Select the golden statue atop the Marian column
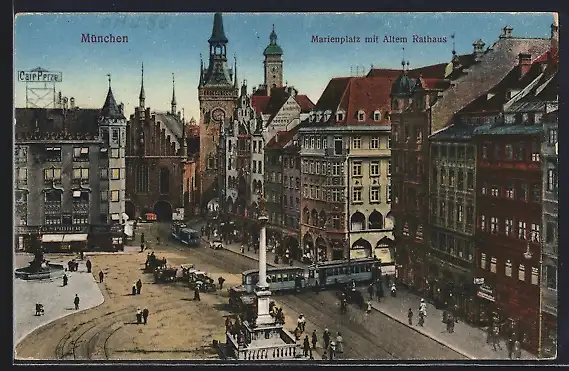Screen dimensions: 569x371 [262, 206]
